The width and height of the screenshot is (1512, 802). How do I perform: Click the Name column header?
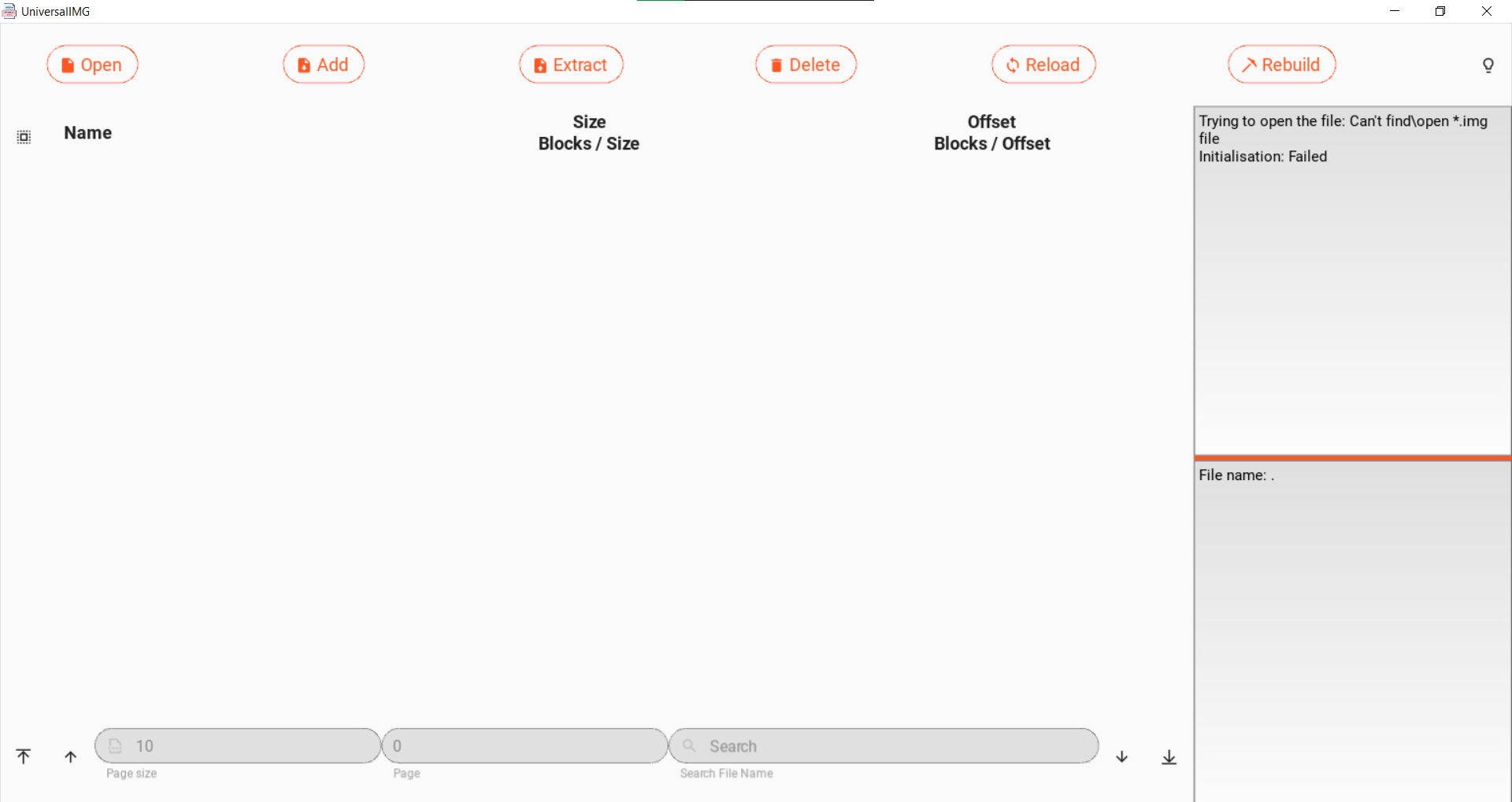pos(88,133)
